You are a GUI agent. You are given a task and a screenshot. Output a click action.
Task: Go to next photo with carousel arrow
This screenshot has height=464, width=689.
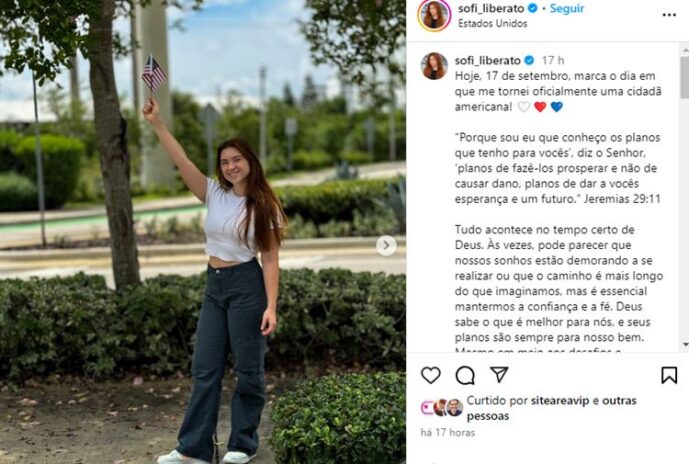point(386,246)
